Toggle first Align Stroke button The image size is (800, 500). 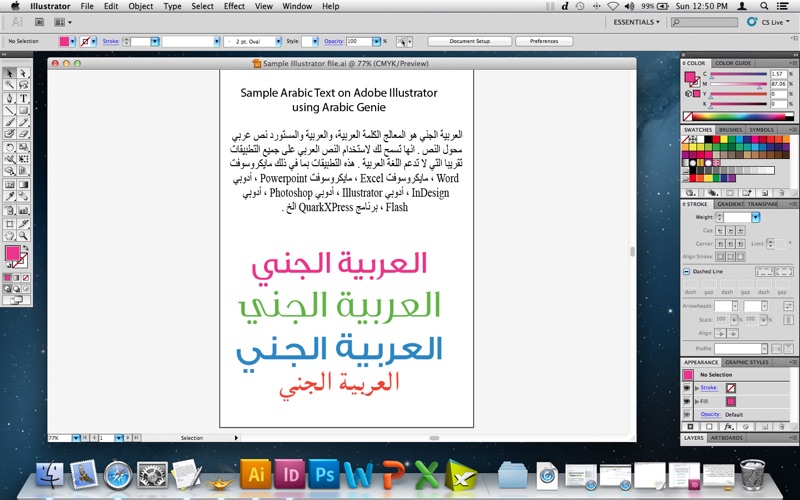(720, 257)
